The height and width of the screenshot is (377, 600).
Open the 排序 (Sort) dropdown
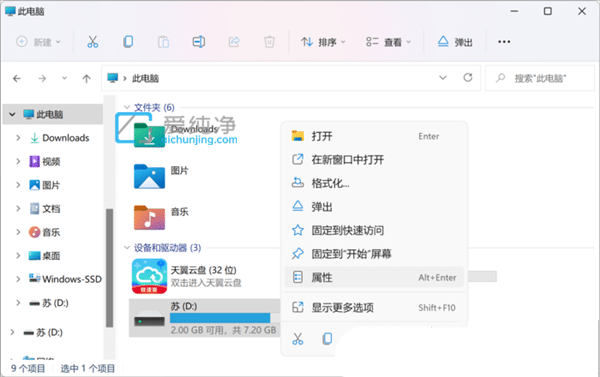[x=323, y=42]
